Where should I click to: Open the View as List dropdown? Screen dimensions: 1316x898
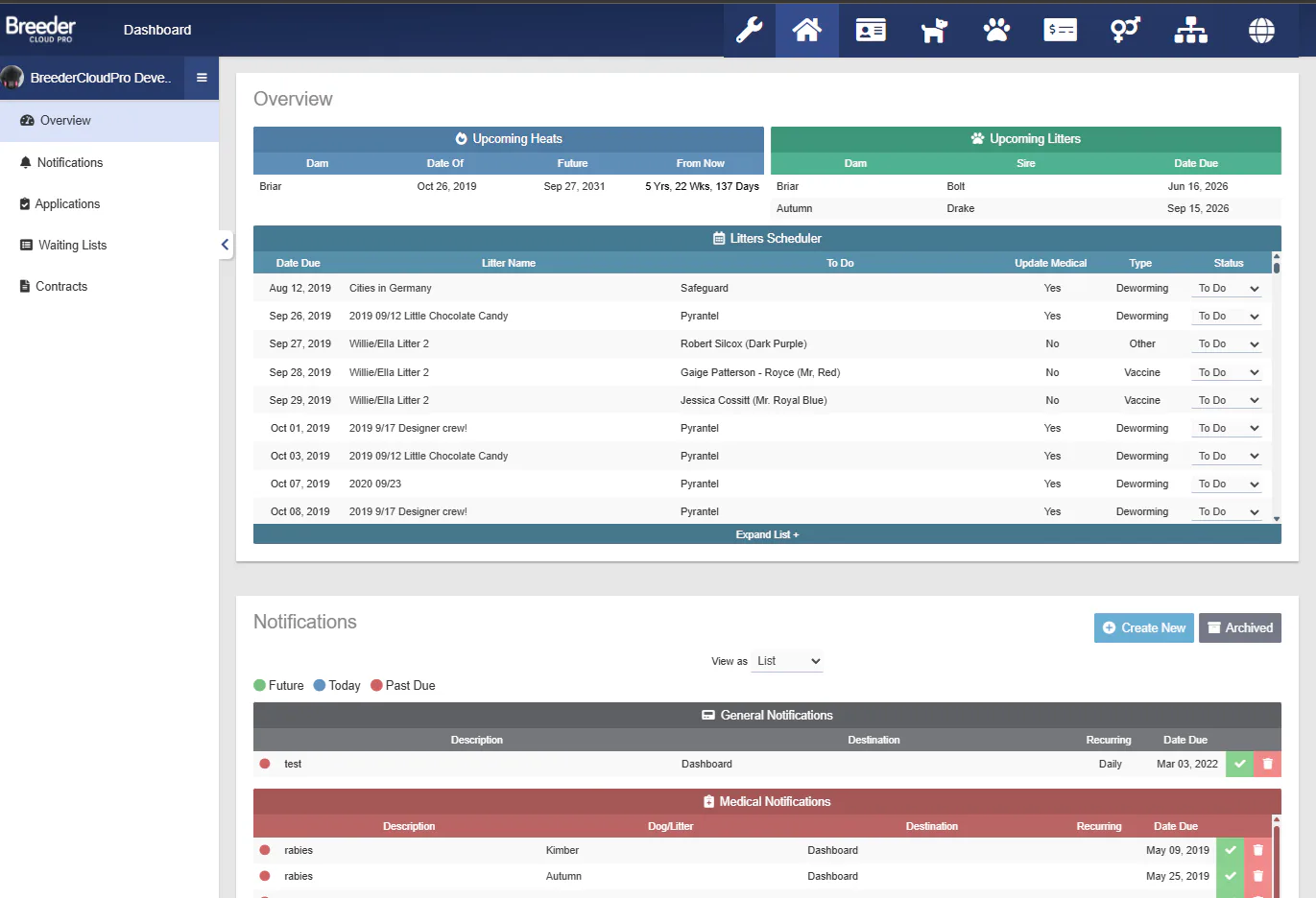click(787, 661)
